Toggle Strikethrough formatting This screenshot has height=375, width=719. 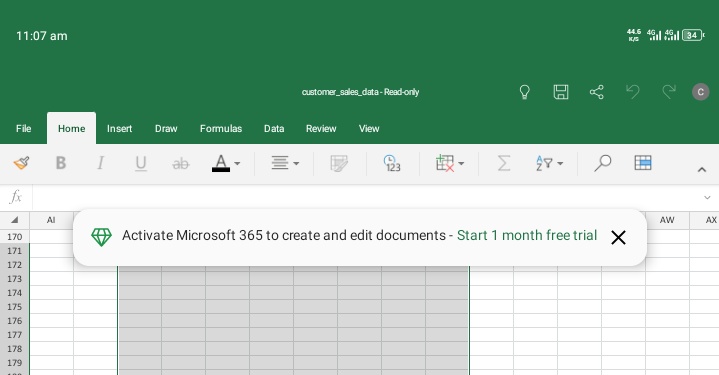181,163
